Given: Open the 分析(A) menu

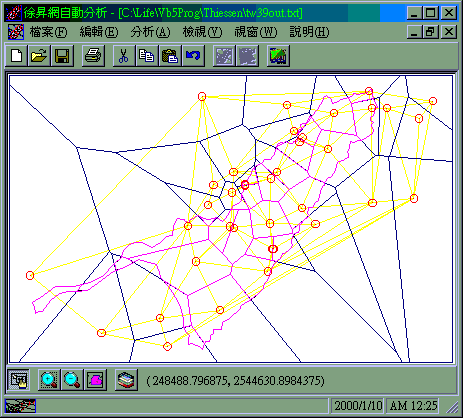Looking at the screenshot, I should pos(150,32).
